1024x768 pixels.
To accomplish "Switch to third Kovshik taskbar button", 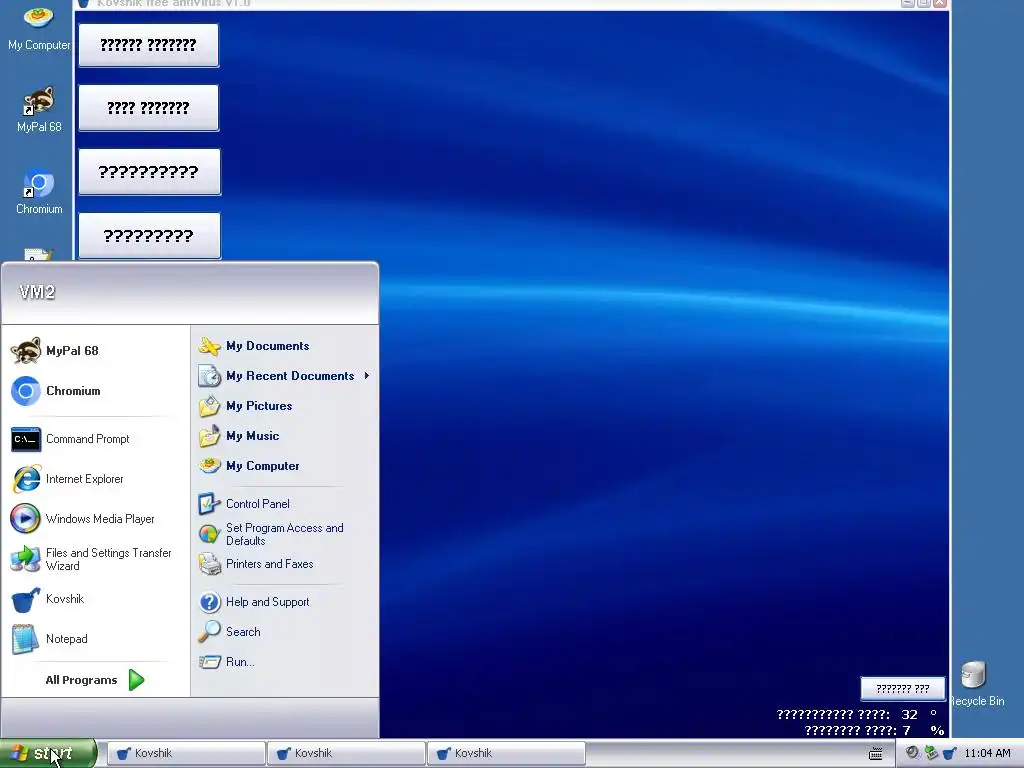I will pos(506,753).
